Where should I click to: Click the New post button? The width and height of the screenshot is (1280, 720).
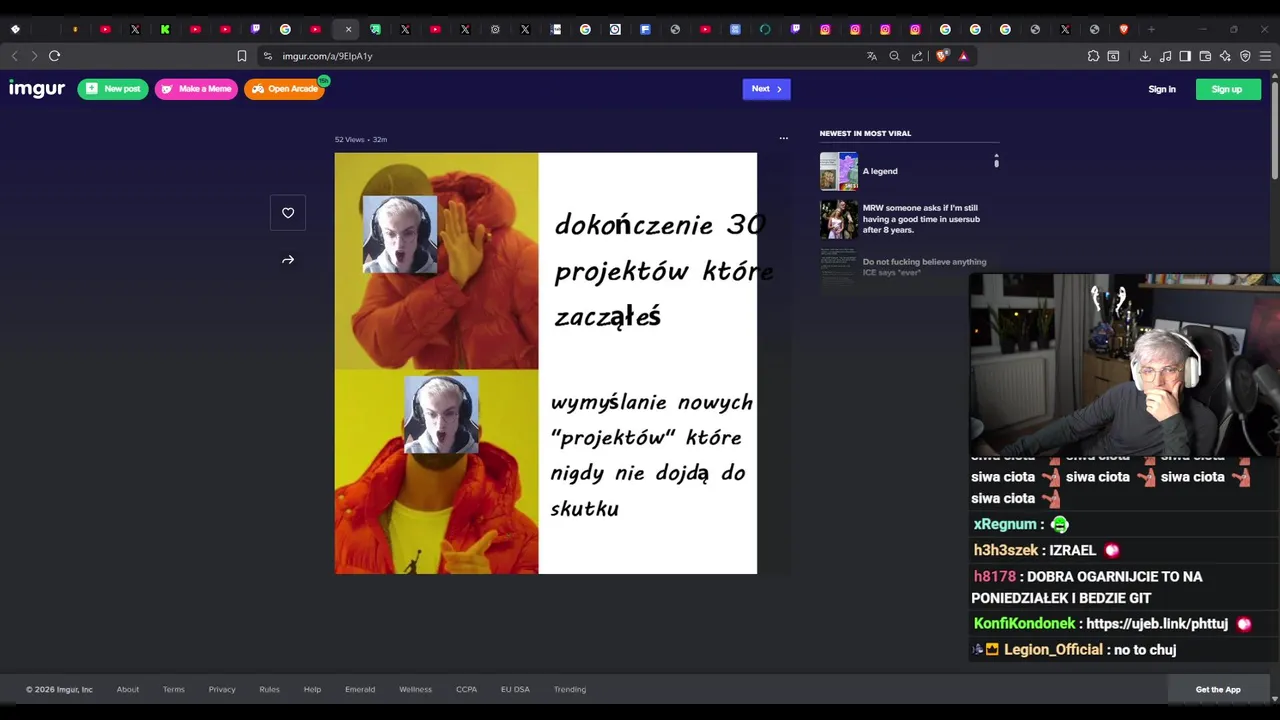tap(113, 89)
